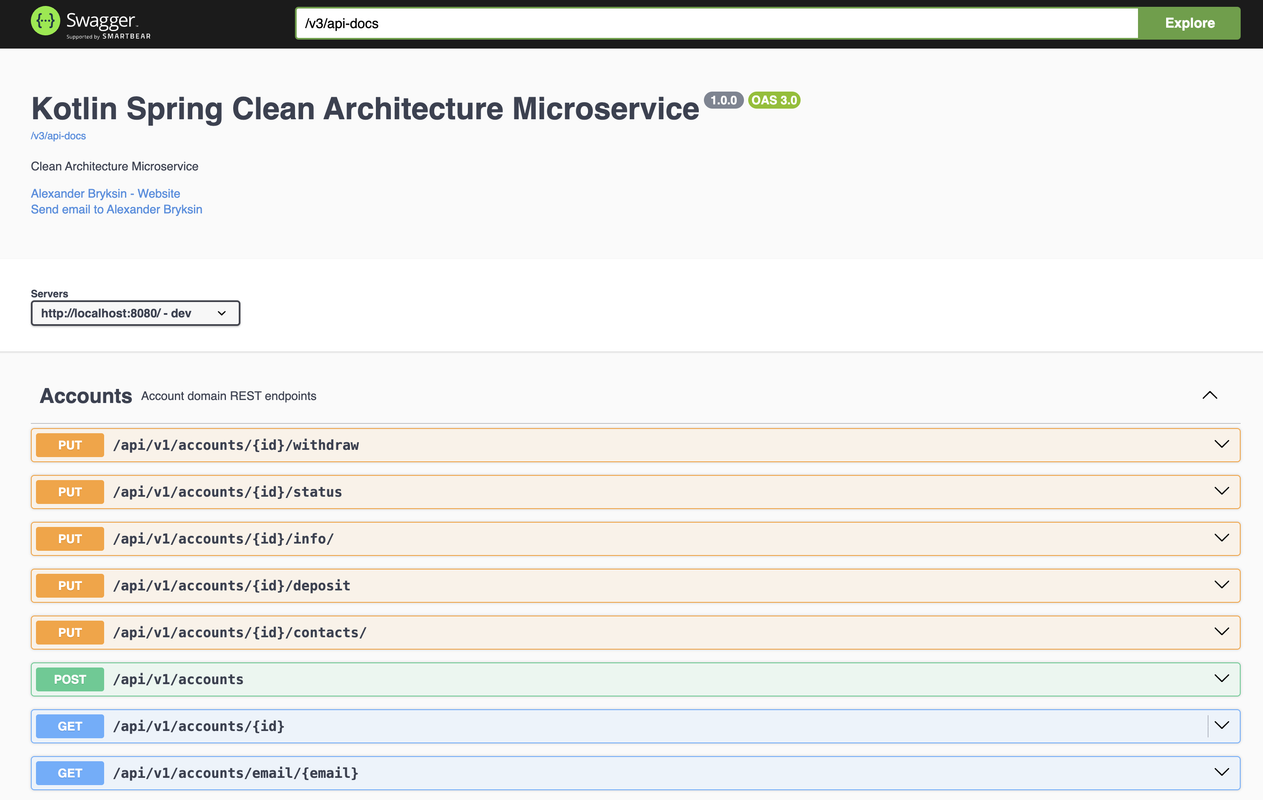Click the /api/v1/accounts path on the POST row
Image resolution: width=1263 pixels, height=800 pixels.
(x=178, y=680)
